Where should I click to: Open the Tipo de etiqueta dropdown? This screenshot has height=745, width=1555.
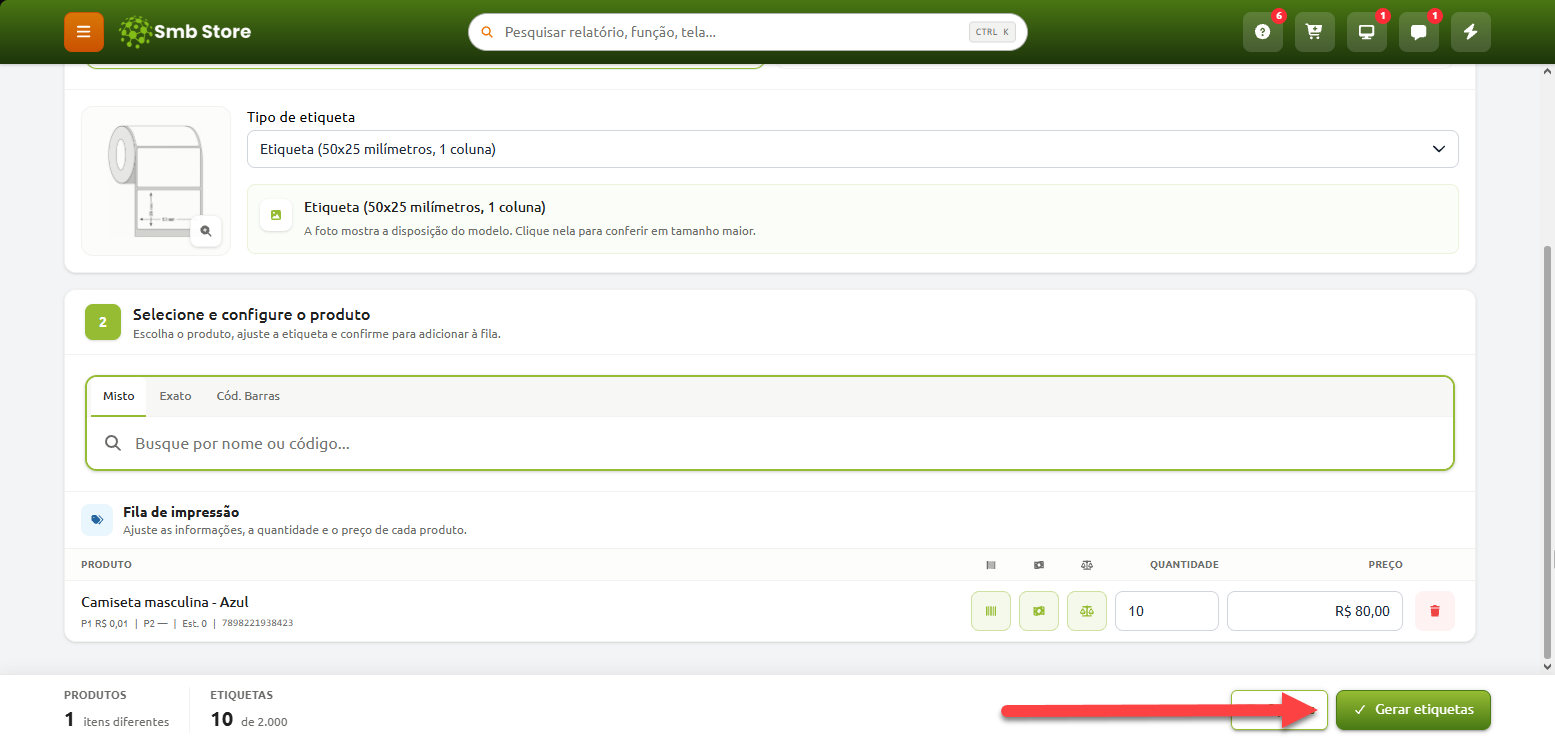coord(852,149)
